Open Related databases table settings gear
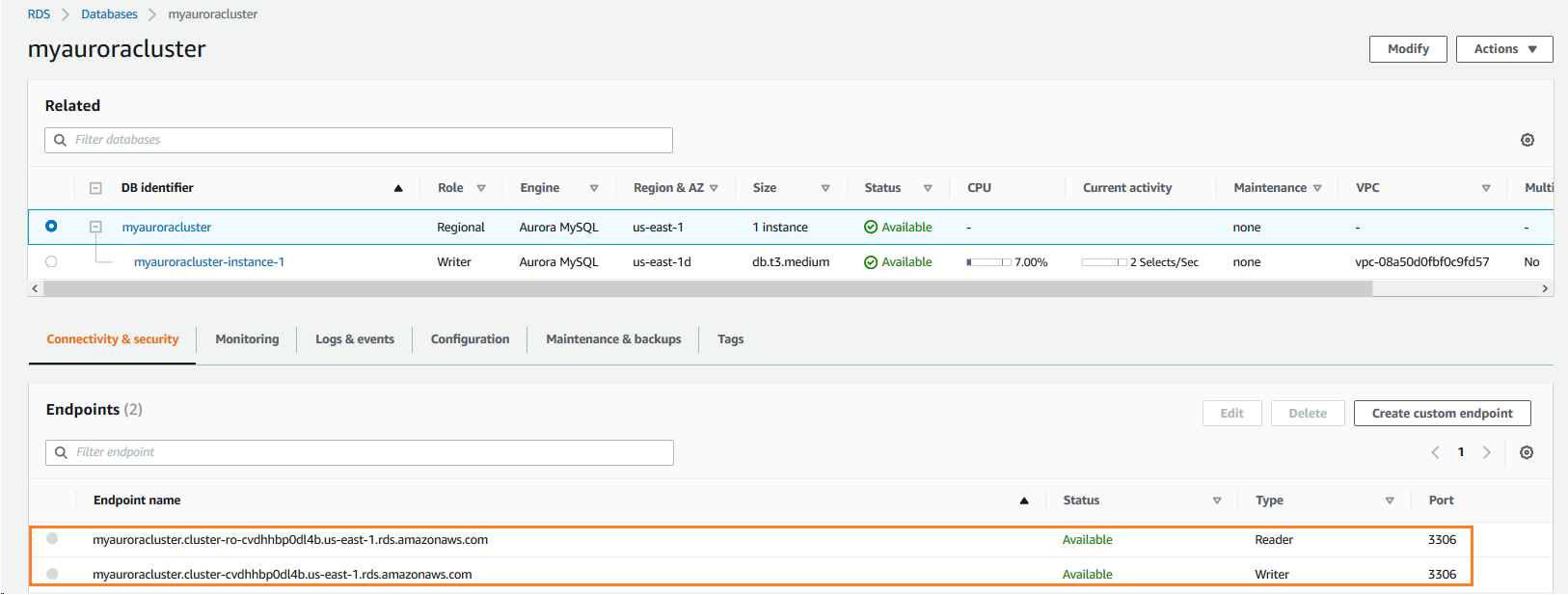The image size is (1568, 595). (x=1527, y=140)
